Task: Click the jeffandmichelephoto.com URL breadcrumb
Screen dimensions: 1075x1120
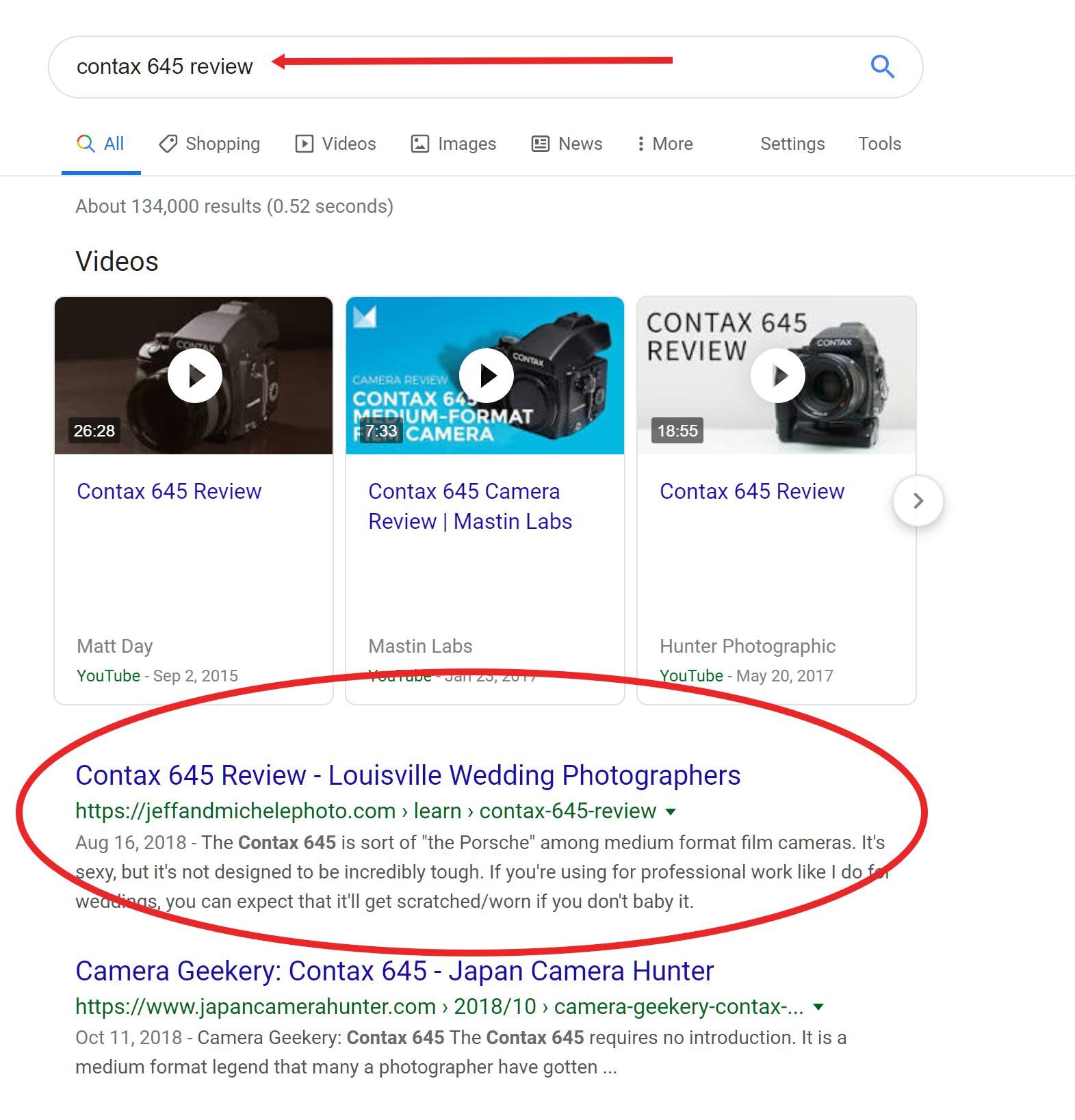Action: pos(365,811)
